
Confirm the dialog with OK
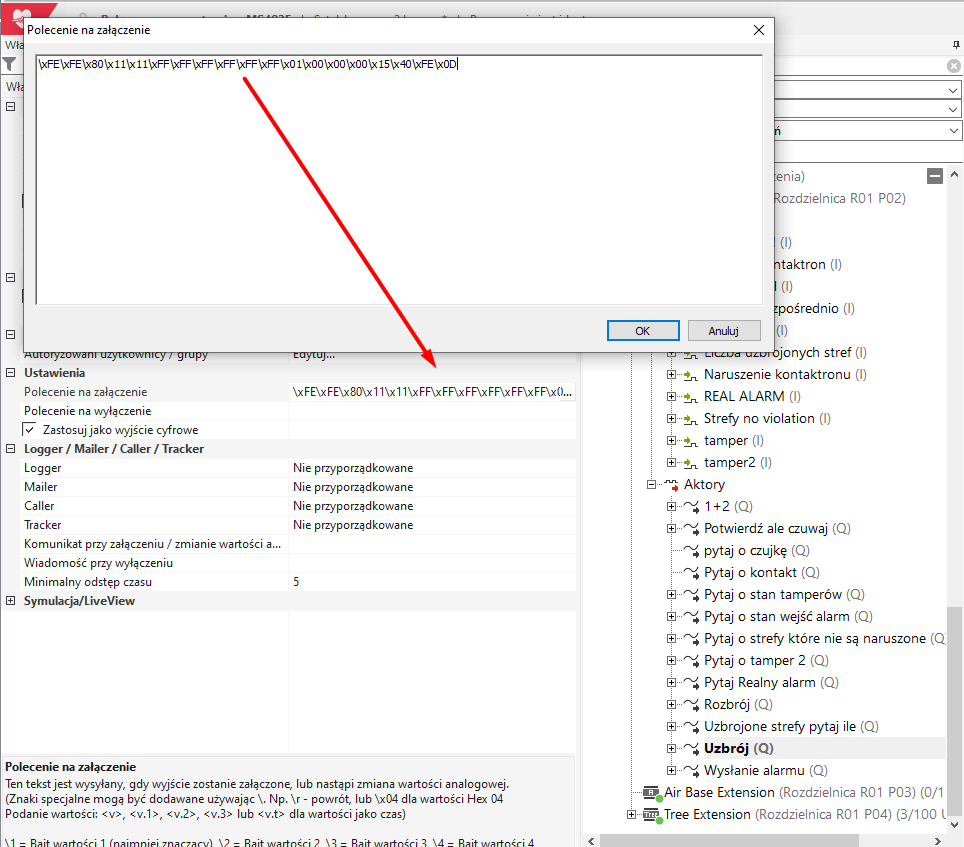(x=642, y=330)
